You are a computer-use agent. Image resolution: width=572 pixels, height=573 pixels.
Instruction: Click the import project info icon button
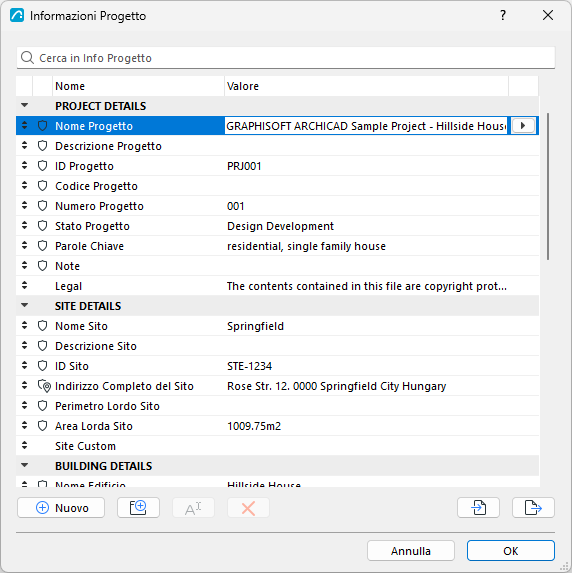tap(478, 507)
